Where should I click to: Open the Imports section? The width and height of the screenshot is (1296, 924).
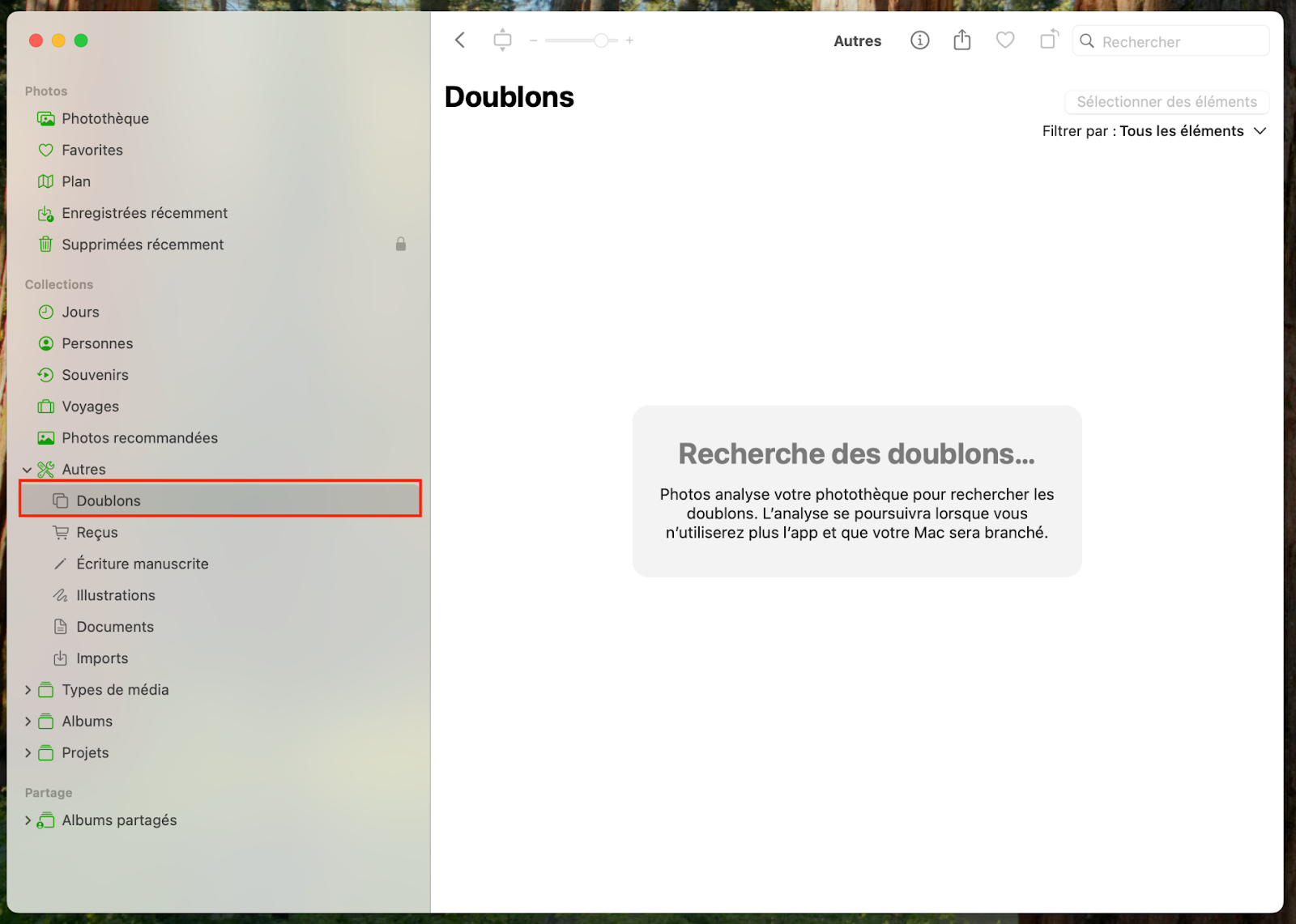[x=101, y=658]
